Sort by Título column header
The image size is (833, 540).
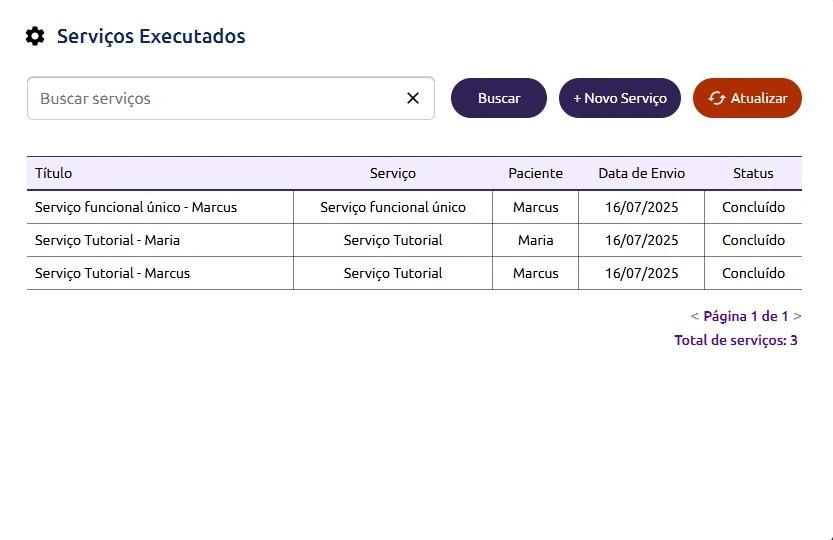coord(54,173)
